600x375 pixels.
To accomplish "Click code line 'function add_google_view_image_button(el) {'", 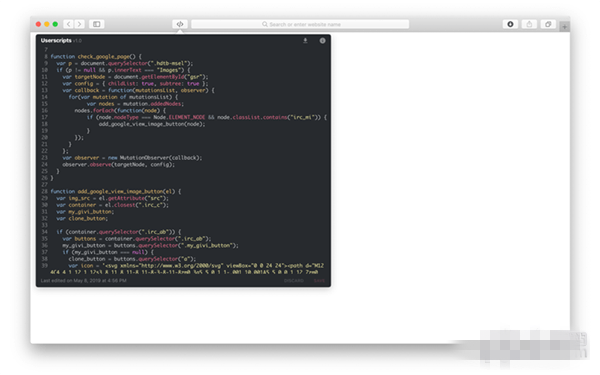I will click(x=116, y=191).
